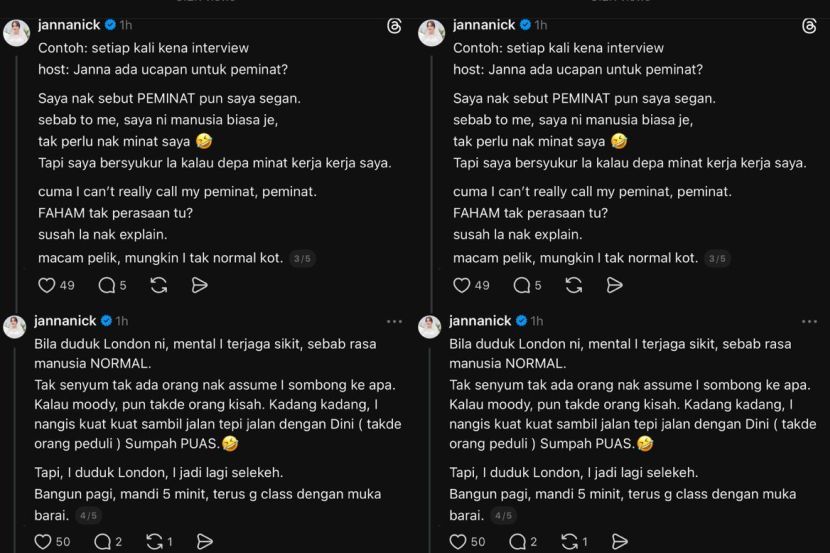Open the jannanick profile link on left interview post
Screen dimensions: 830x553
(x=67, y=25)
